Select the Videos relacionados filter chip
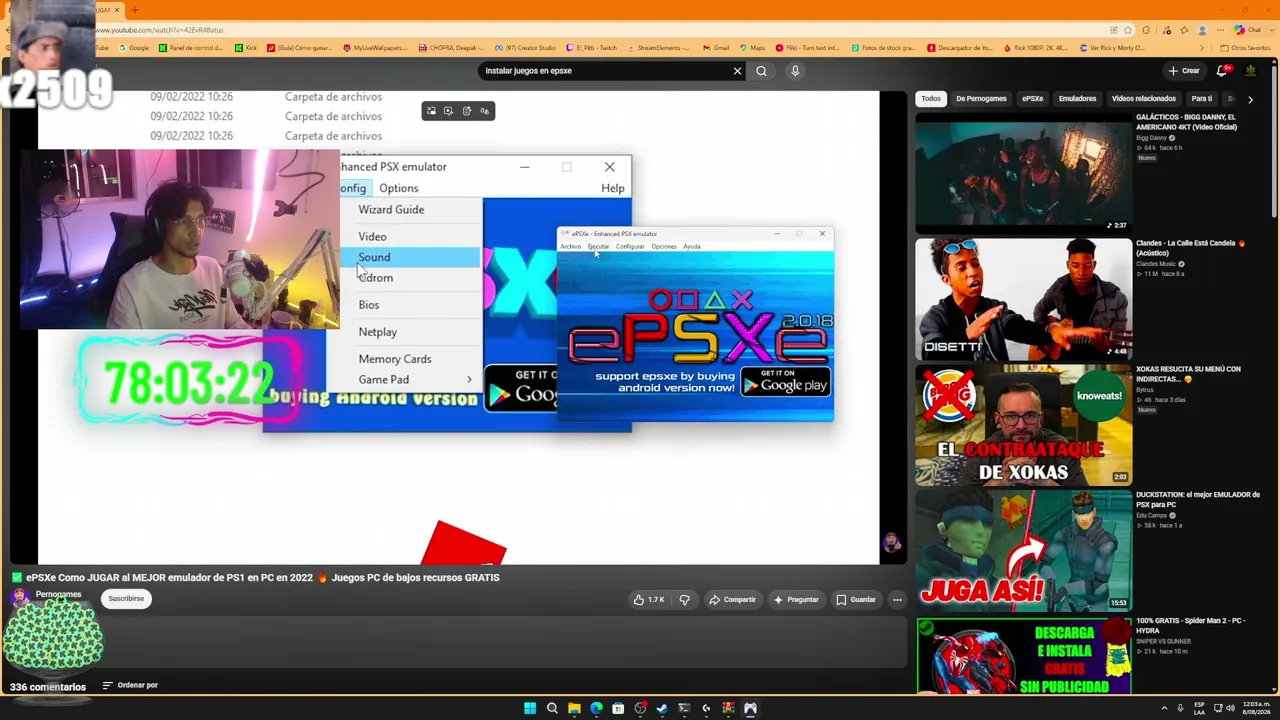Image resolution: width=1280 pixels, height=720 pixels. tap(1144, 99)
